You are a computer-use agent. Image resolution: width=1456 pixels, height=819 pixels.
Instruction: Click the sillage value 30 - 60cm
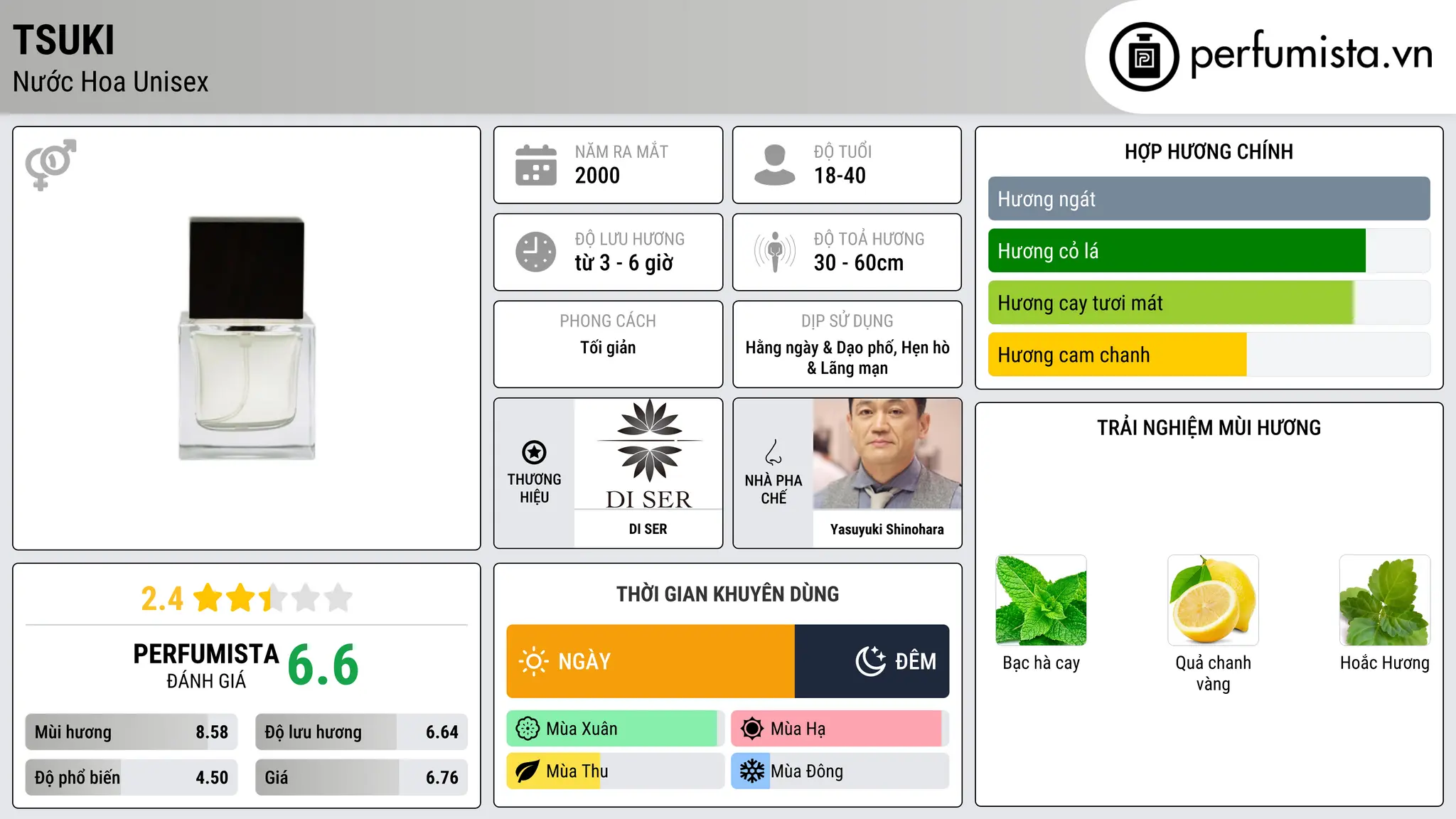click(859, 263)
